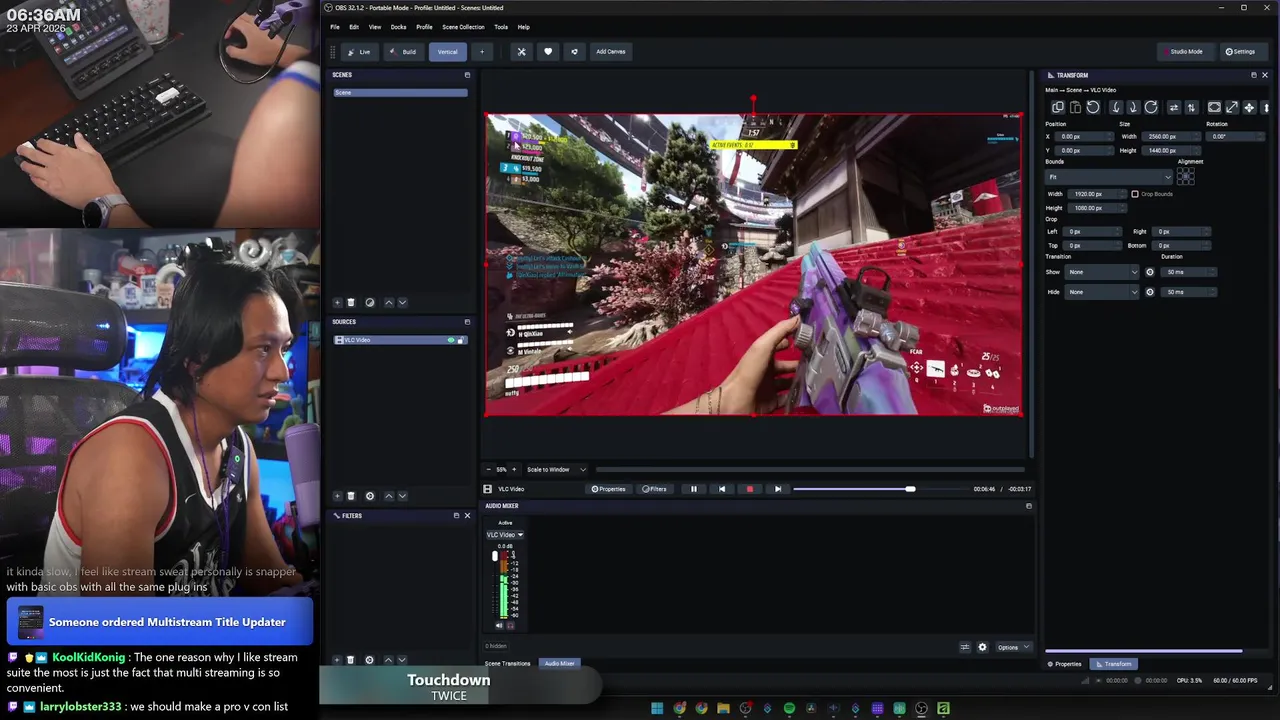Toggle the Crop Bounds checkbox
The width and height of the screenshot is (1280, 720).
[1134, 194]
